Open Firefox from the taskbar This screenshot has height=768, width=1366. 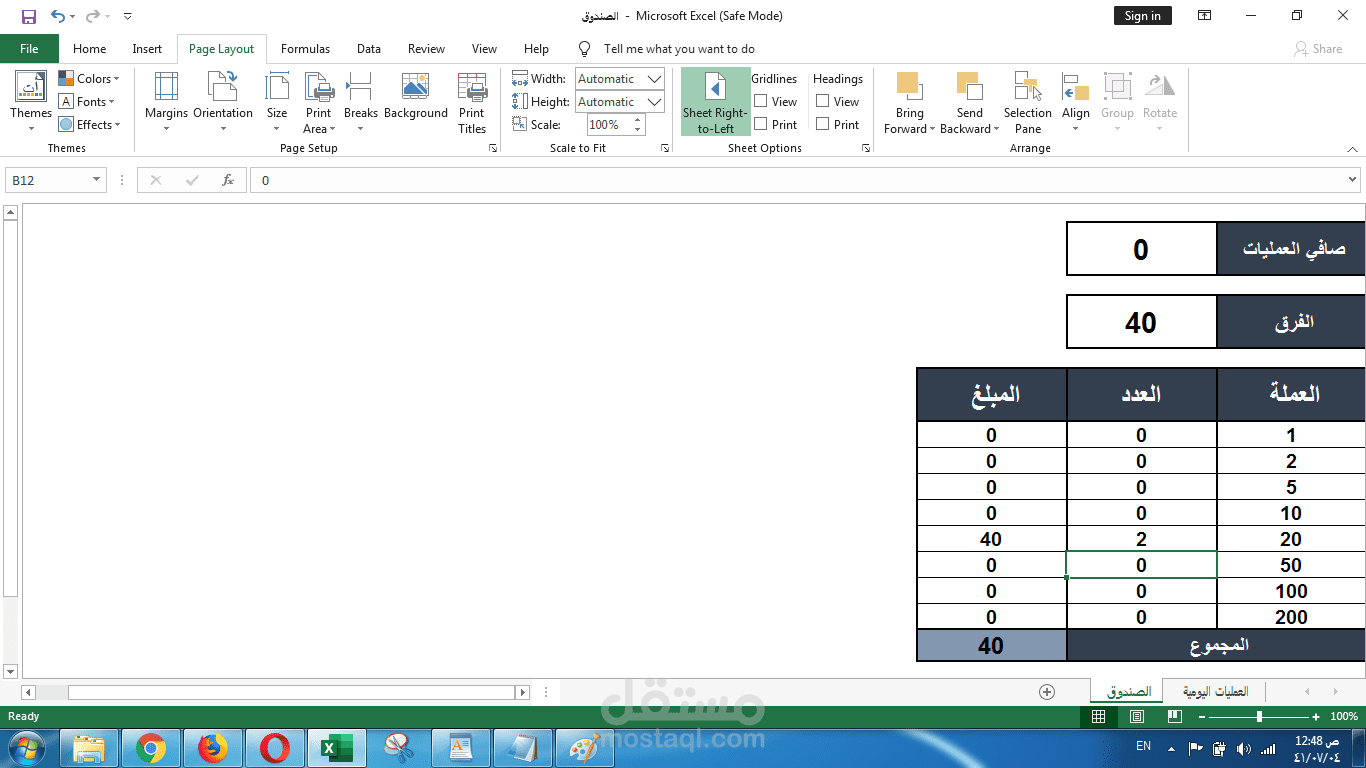click(212, 748)
